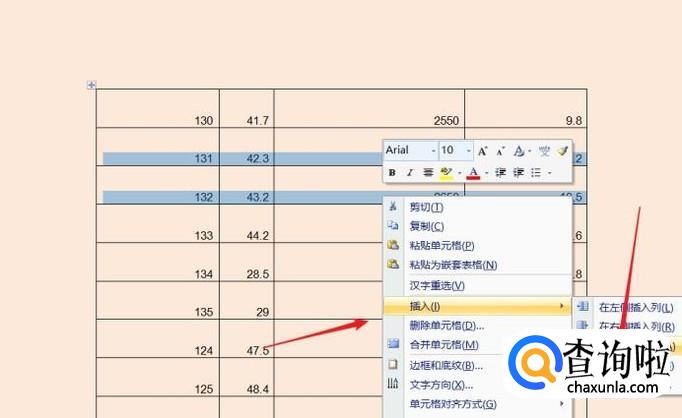Toggle Bold in the mini toolbar
This screenshot has width=682, height=418.
pos(392,173)
